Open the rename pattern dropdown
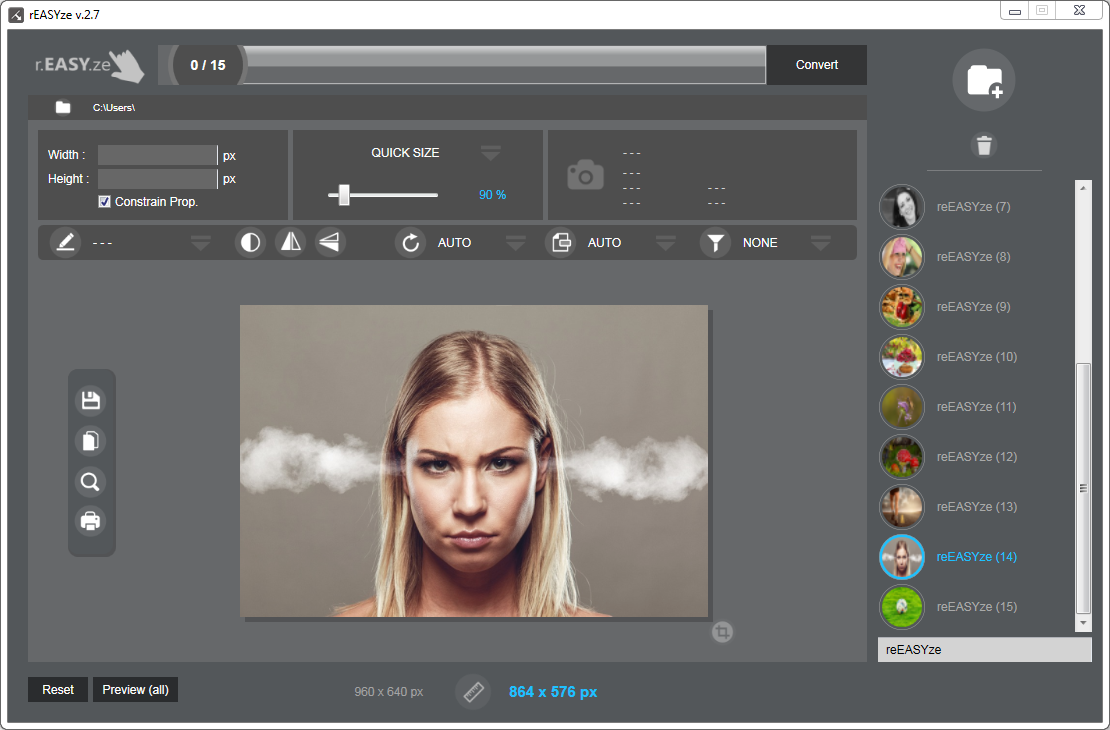 [x=200, y=242]
